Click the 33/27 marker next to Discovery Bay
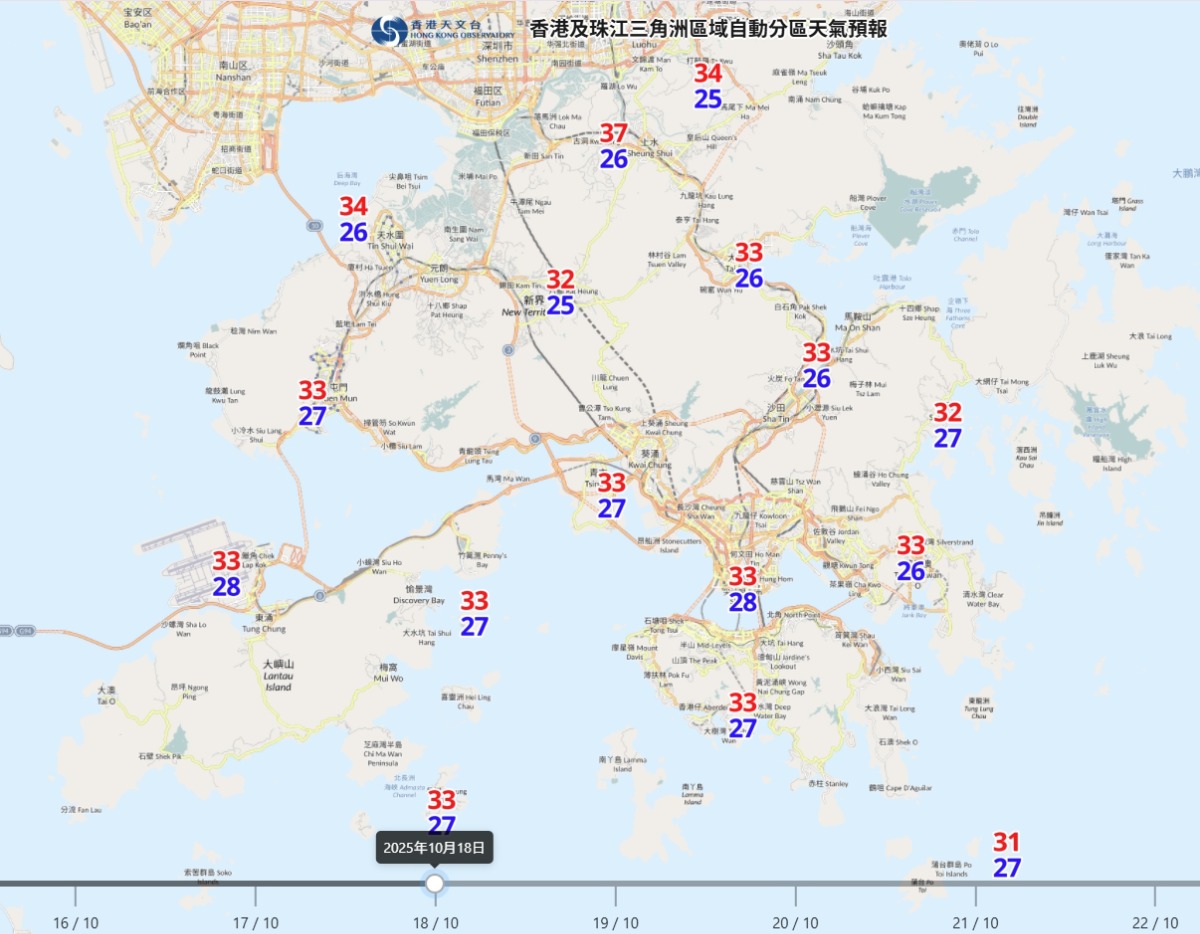Viewport: 1200px width, 934px height. tap(474, 614)
